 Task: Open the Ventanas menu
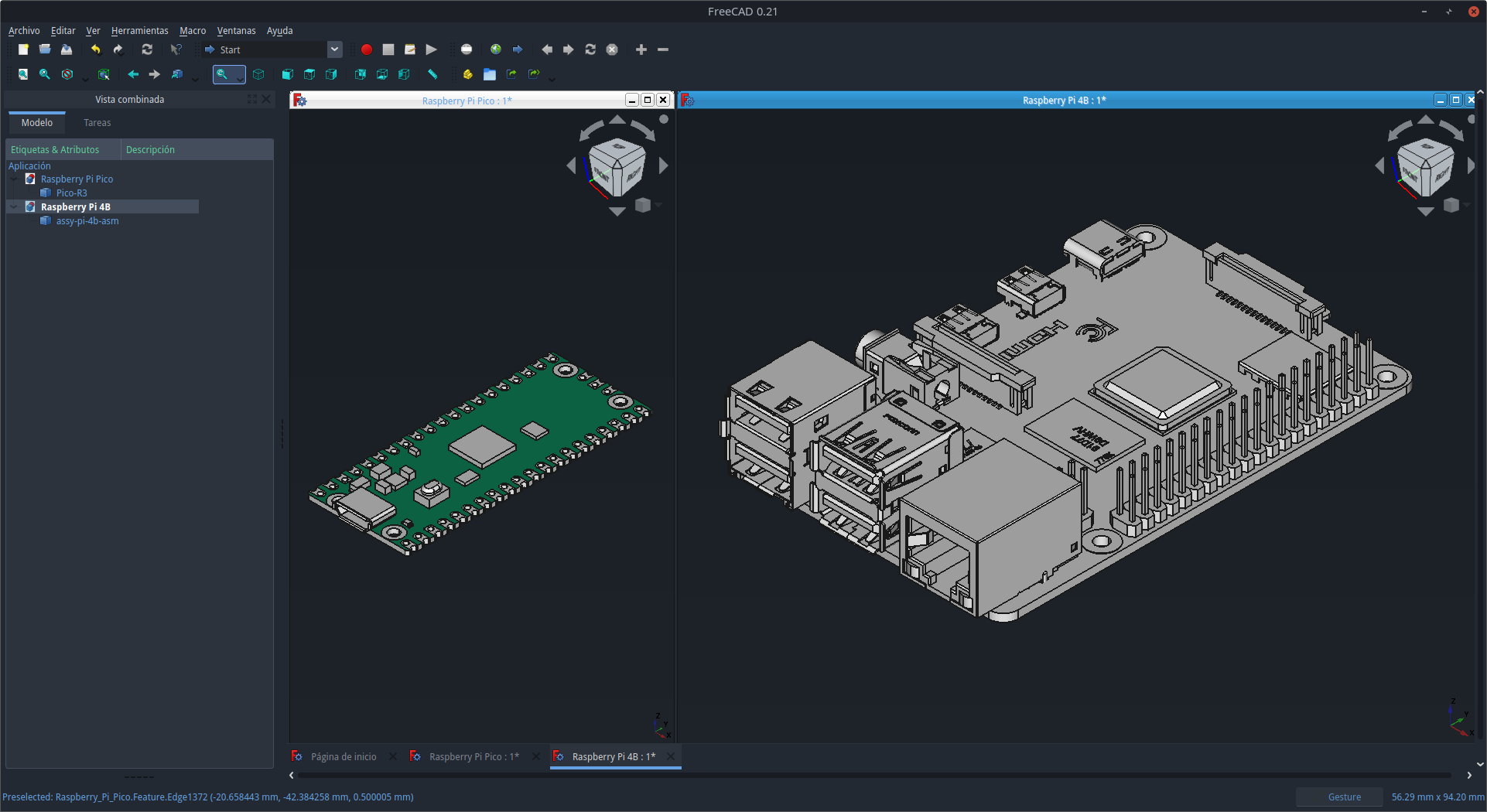pyautogui.click(x=236, y=31)
